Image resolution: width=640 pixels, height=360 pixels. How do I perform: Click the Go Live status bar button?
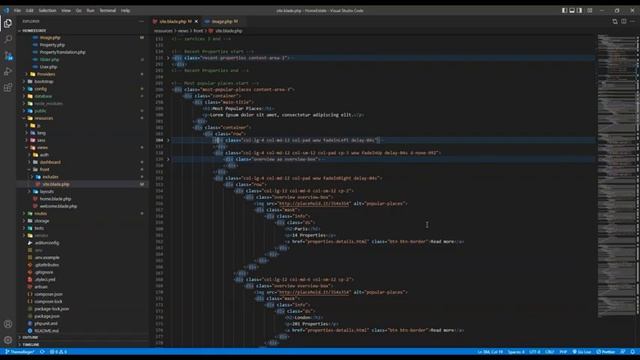tap(582, 352)
